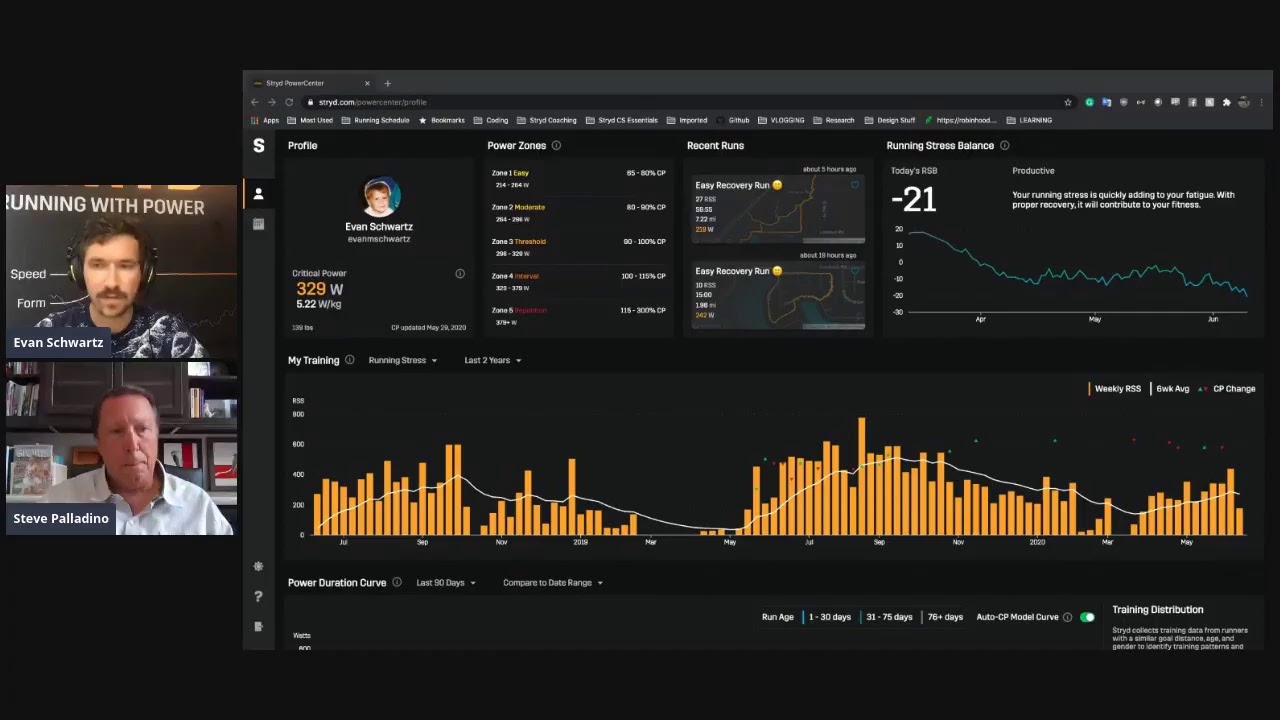
Task: Click the info icon next to My Training
Action: point(349,360)
